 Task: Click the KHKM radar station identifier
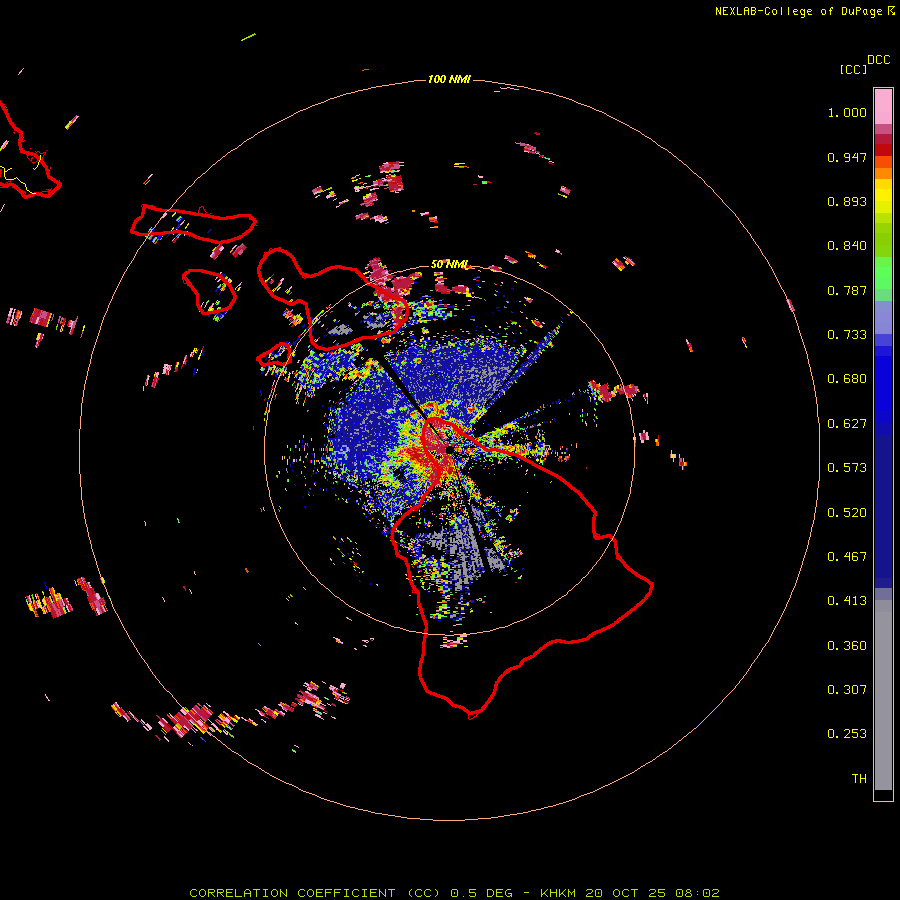point(558,893)
